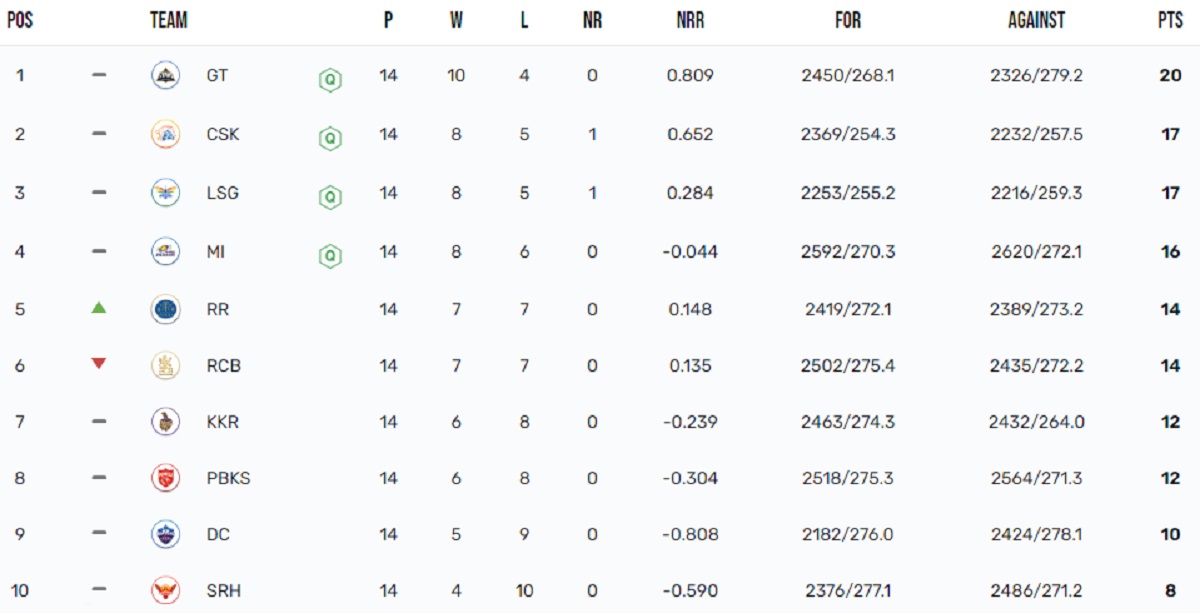The width and height of the screenshot is (1200, 613).
Task: Click the TEAM column header
Action: pos(169,20)
